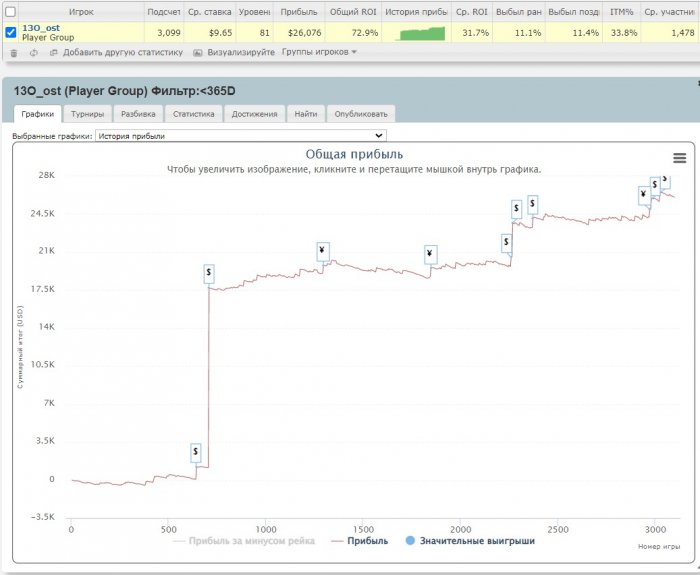Switch to the 'Графики' tab
700x575 pixels.
[38, 114]
